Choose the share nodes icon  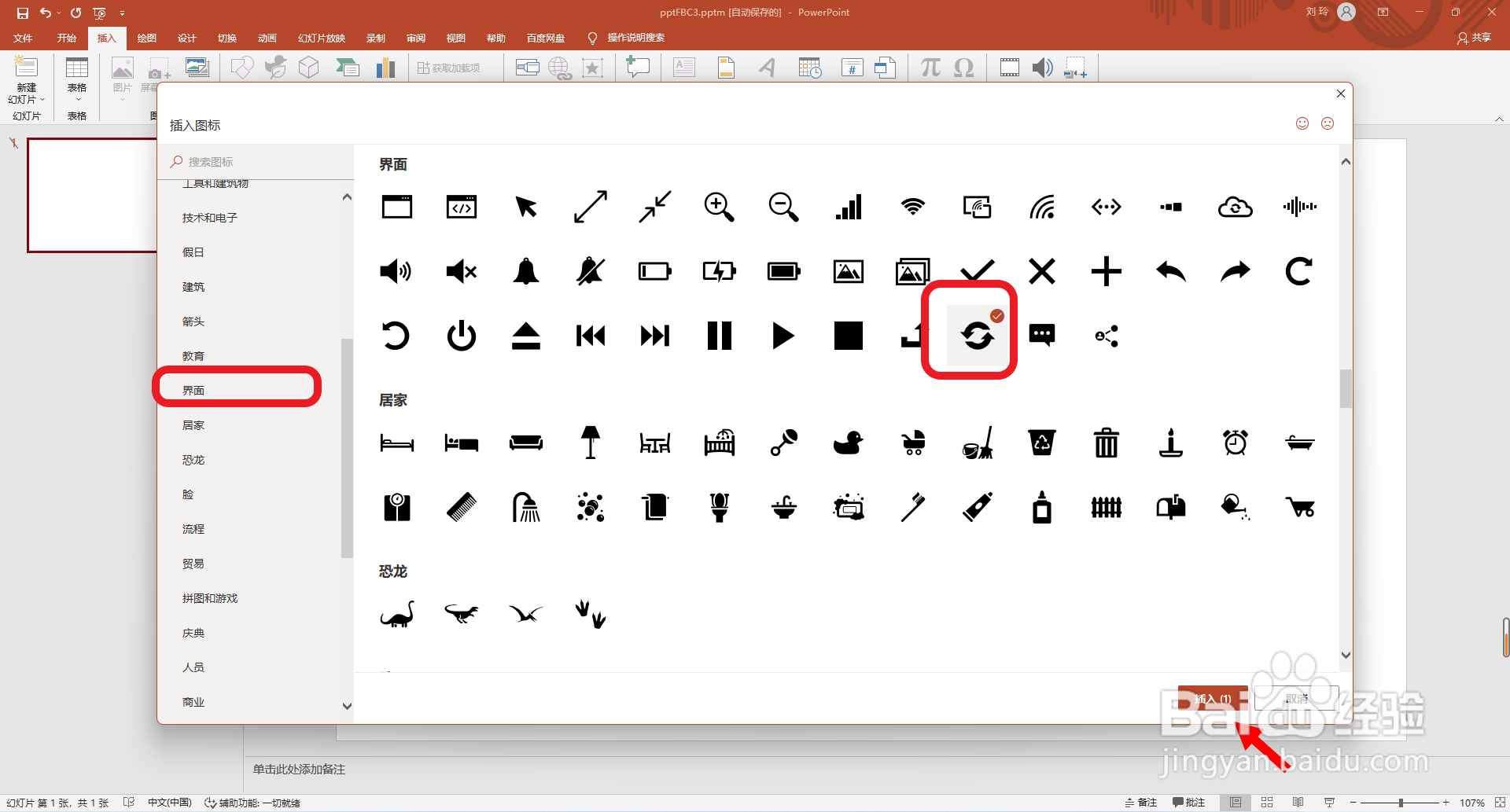(1107, 336)
